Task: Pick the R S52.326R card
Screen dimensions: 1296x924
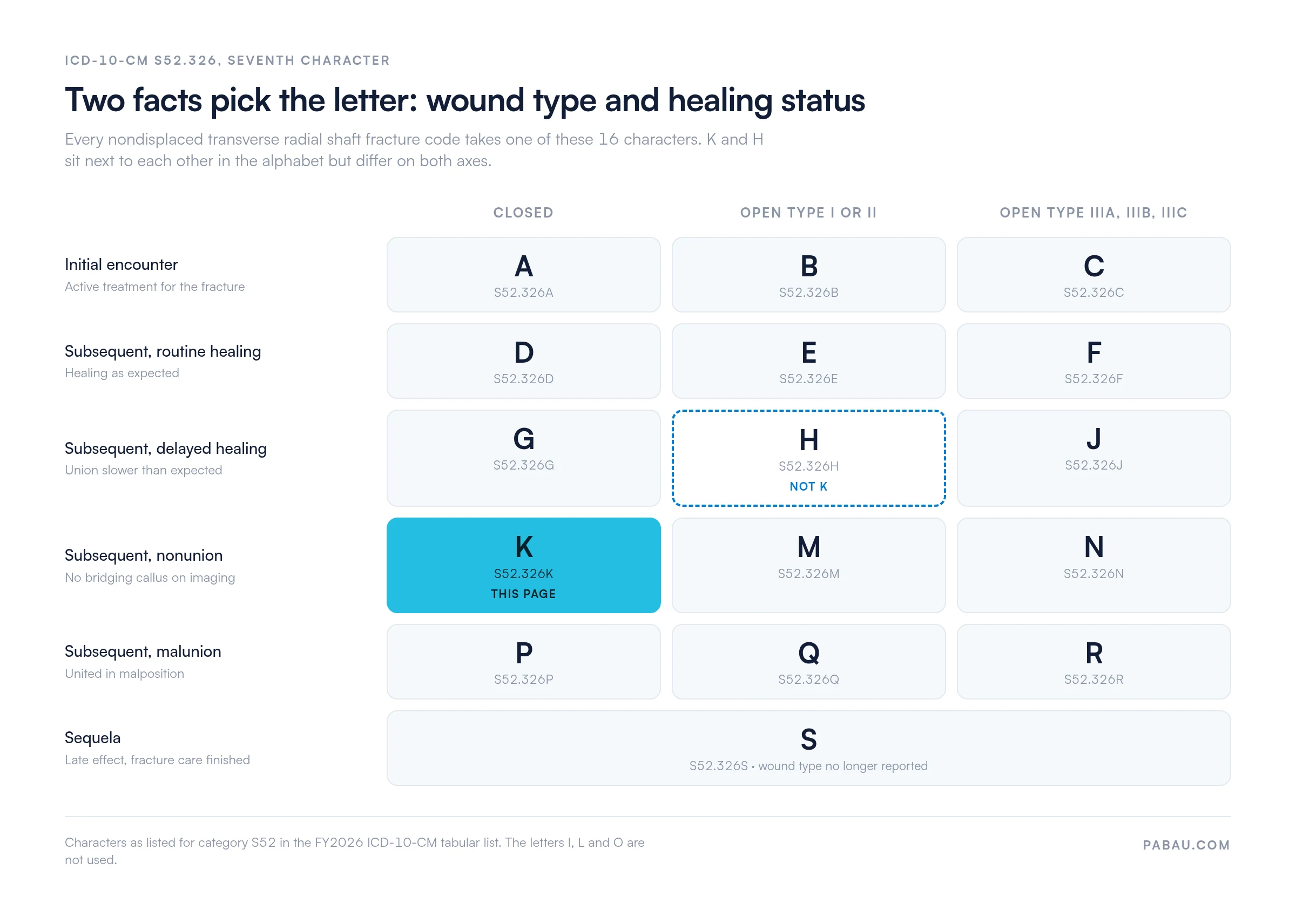Action: [1093, 662]
